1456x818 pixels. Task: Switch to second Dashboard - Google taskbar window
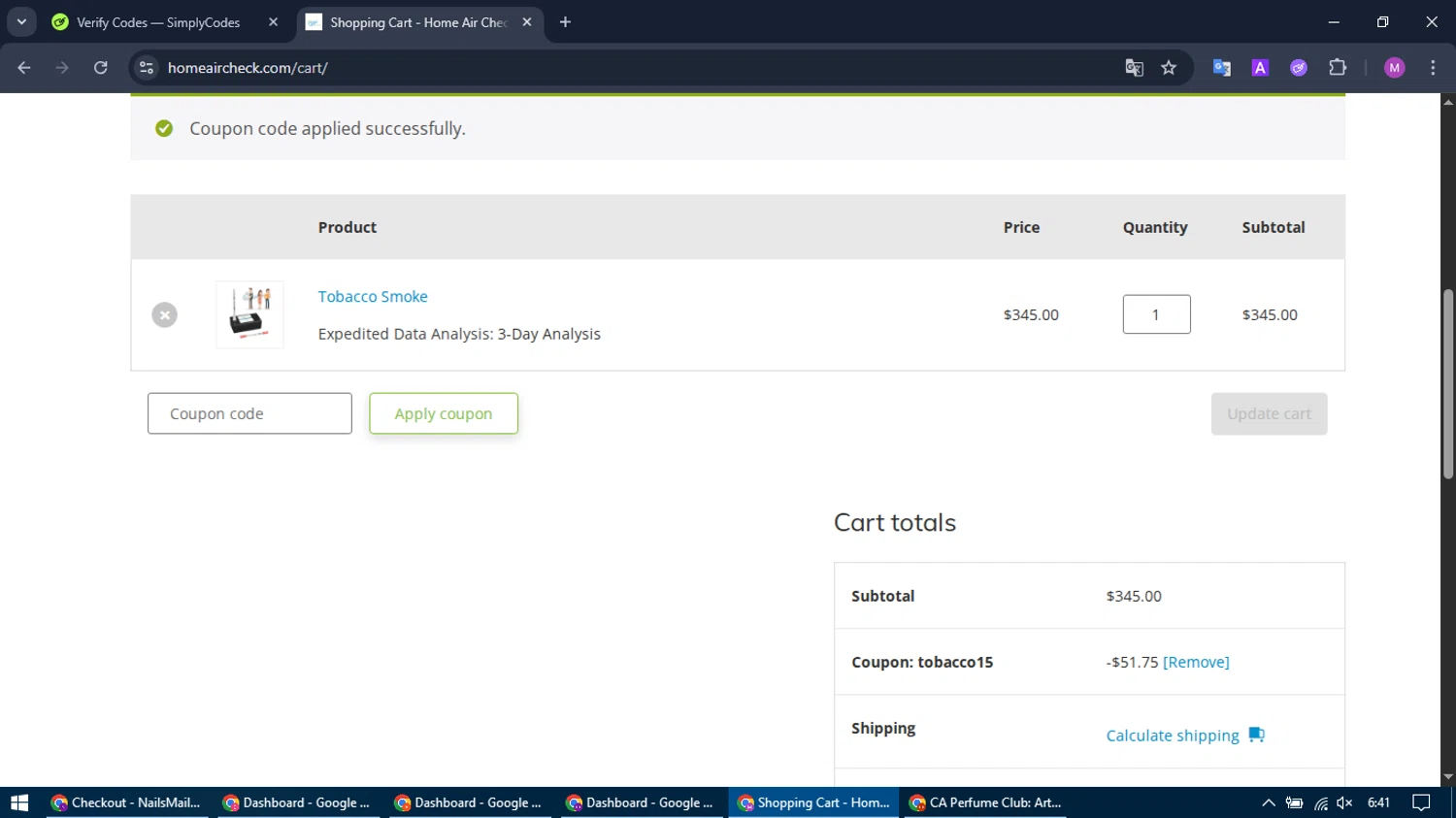click(x=471, y=802)
